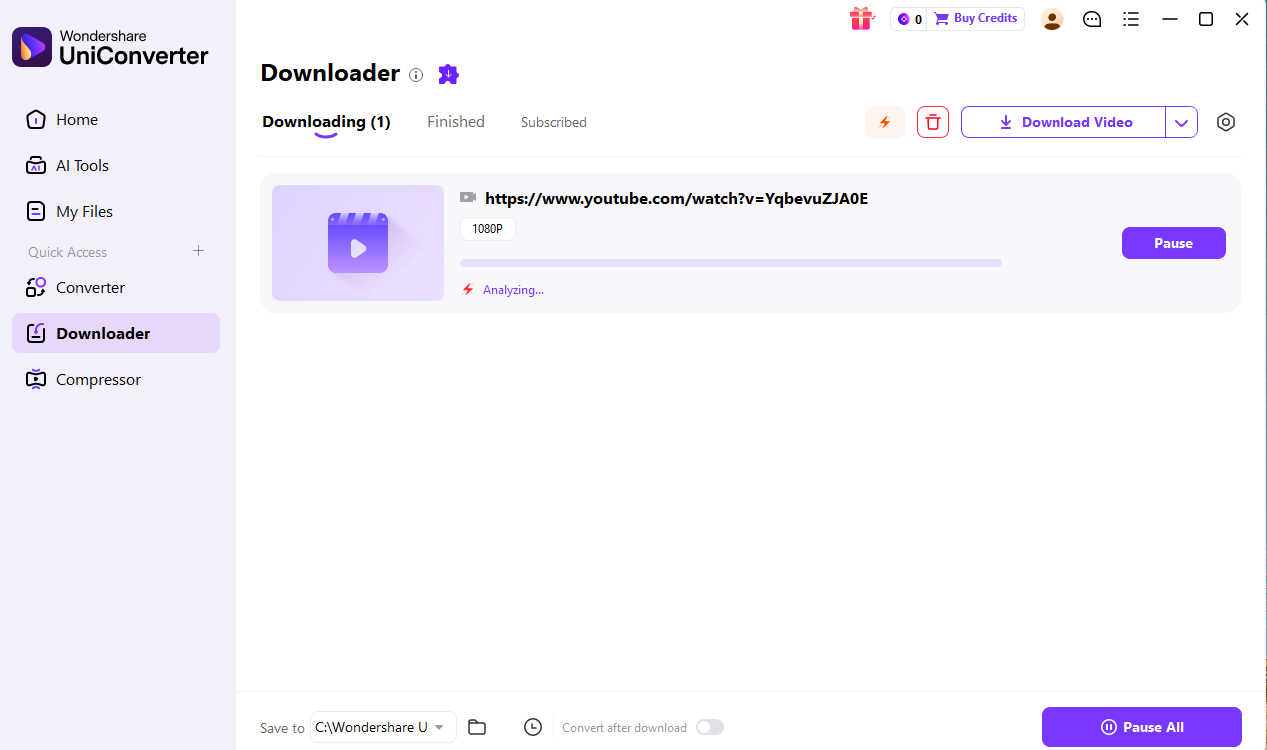Image resolution: width=1267 pixels, height=750 pixels.
Task: Switch to the Finished tab
Action: (x=456, y=122)
